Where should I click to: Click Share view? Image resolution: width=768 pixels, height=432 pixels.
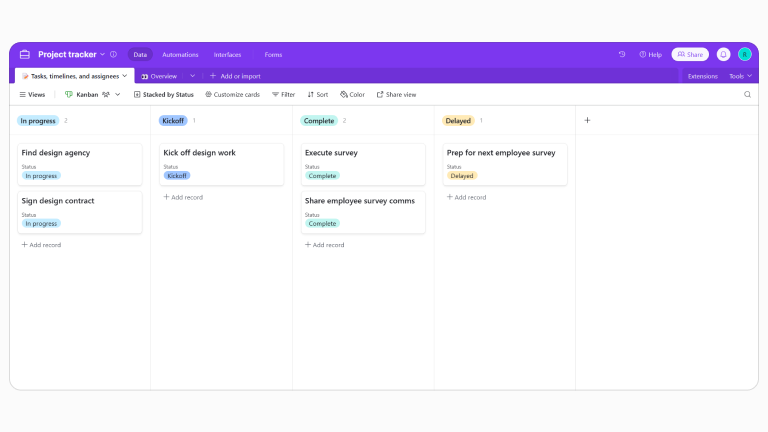click(396, 95)
